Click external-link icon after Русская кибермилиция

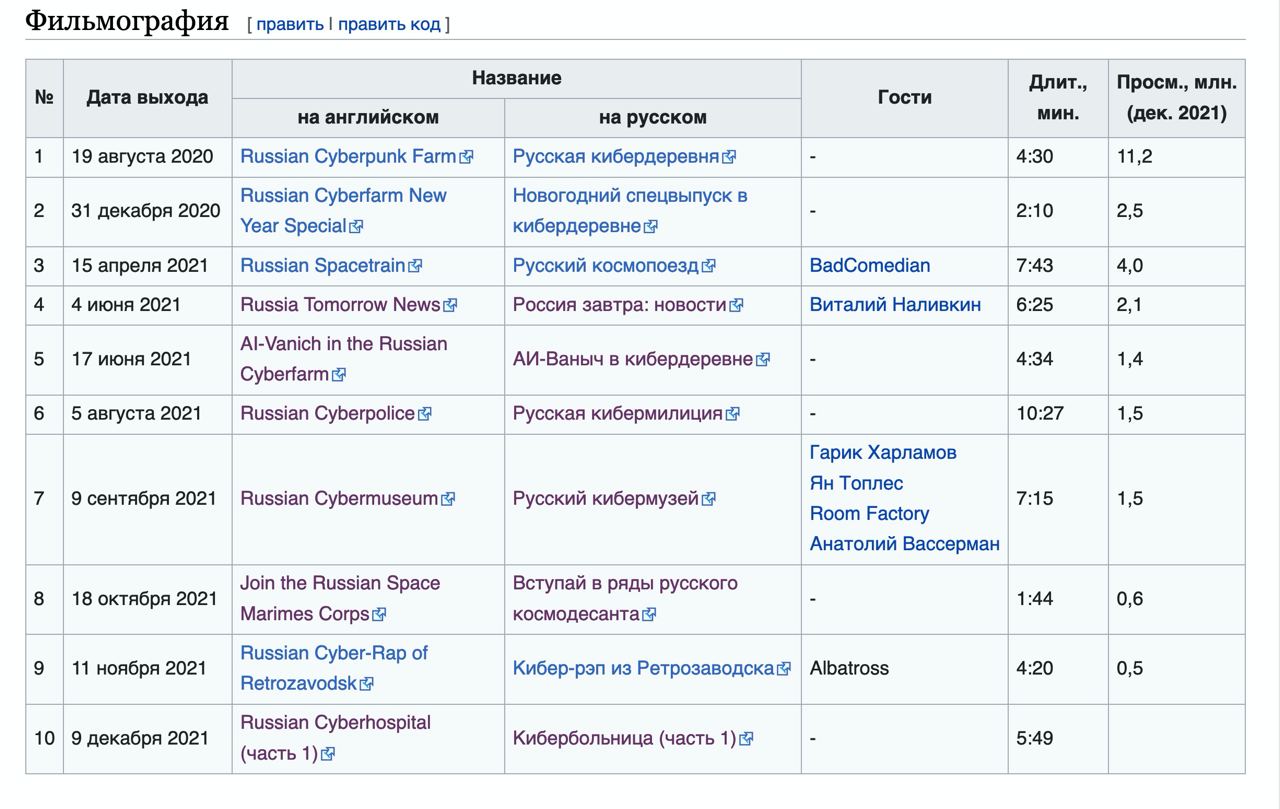coord(732,414)
